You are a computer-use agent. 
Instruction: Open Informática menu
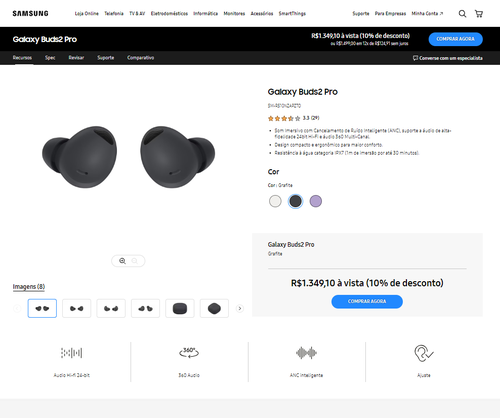206,14
